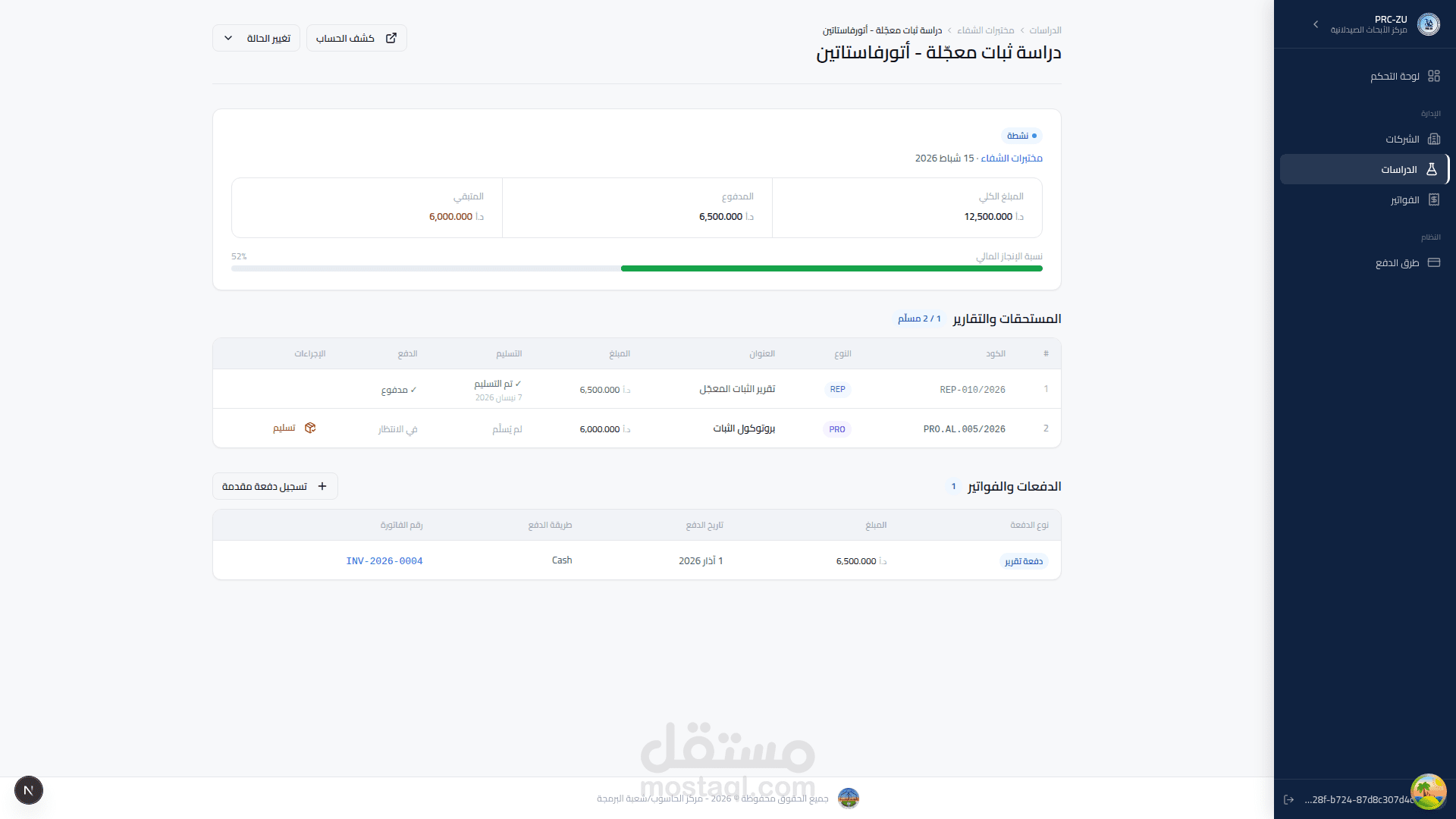The width and height of the screenshot is (1456, 819).
Task: Click the delivery package icon in row 2
Action: pos(310,428)
